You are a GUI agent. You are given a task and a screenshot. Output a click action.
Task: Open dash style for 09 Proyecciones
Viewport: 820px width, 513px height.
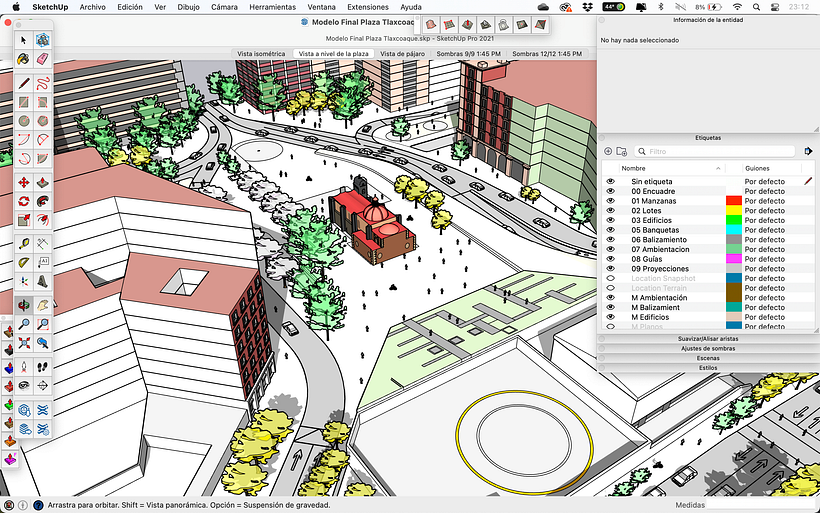pos(765,269)
